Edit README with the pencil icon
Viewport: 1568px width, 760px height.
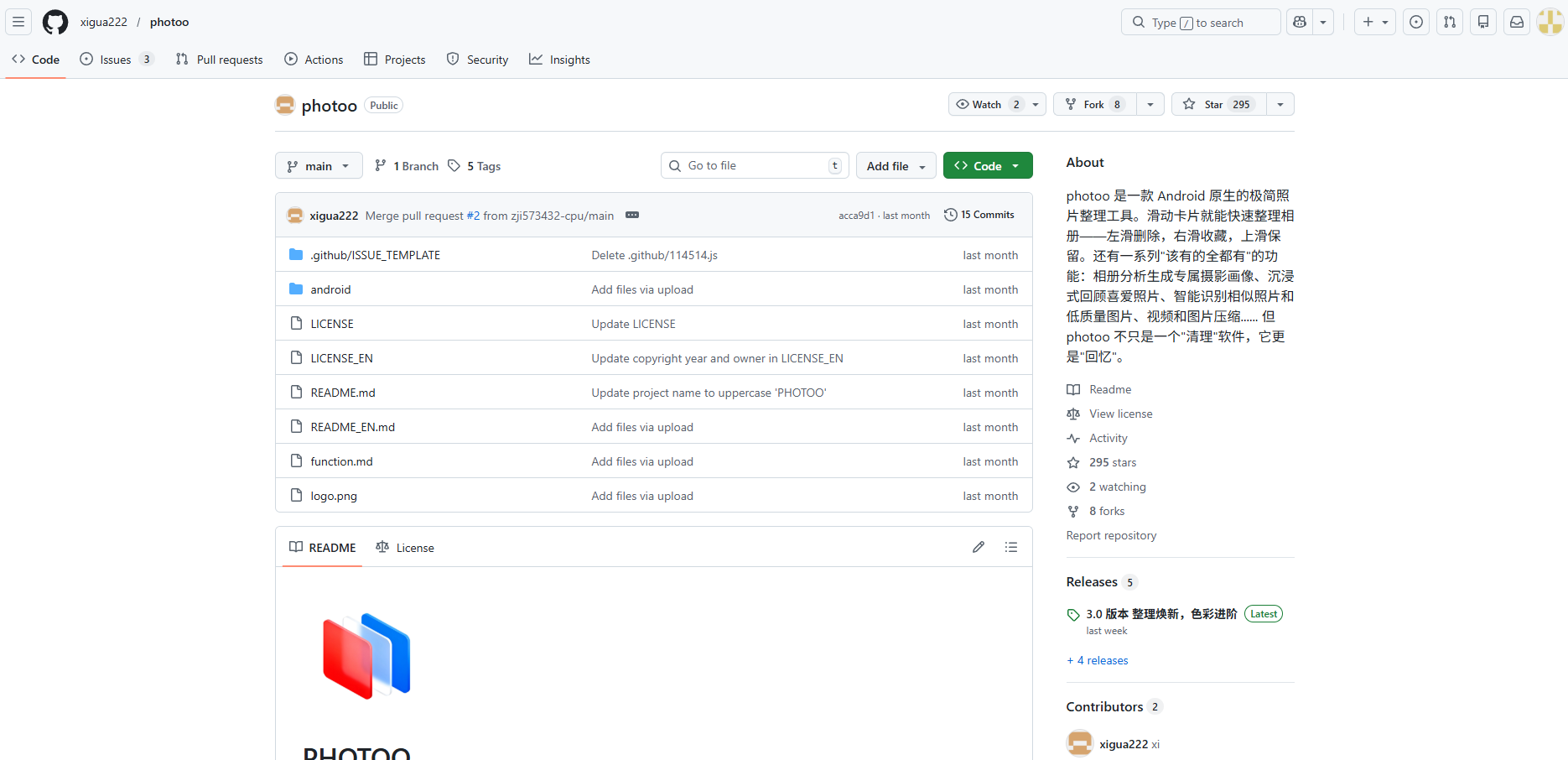(979, 547)
